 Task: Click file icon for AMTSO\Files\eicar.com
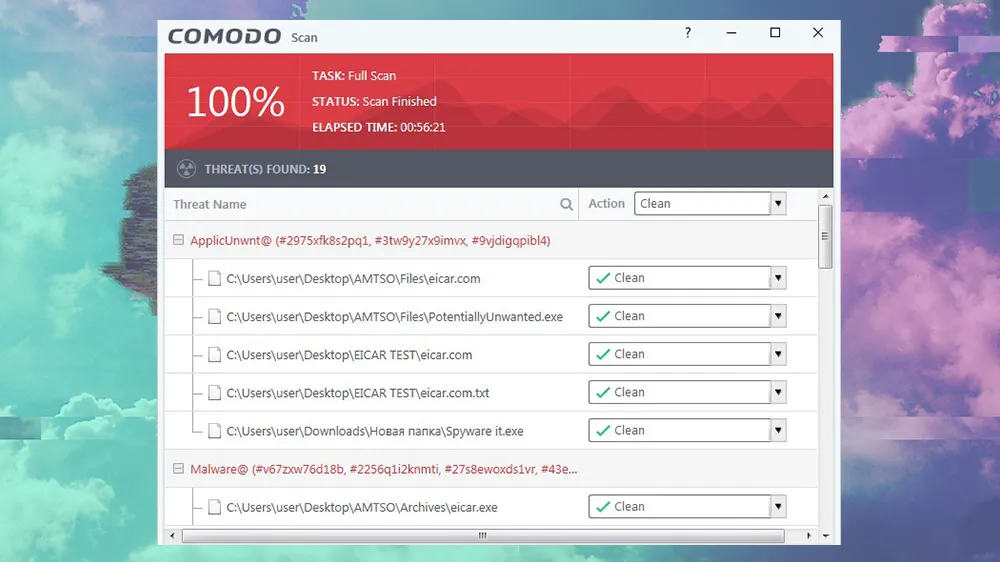[x=214, y=279]
